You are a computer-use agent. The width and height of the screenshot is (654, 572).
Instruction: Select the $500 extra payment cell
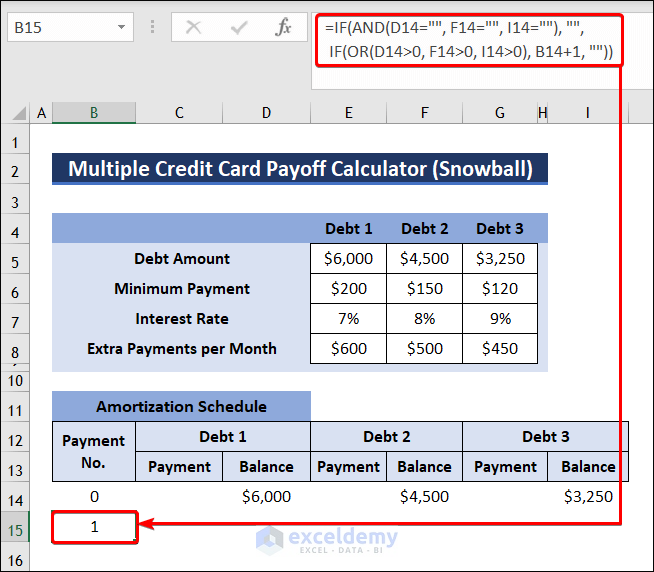[x=424, y=348]
